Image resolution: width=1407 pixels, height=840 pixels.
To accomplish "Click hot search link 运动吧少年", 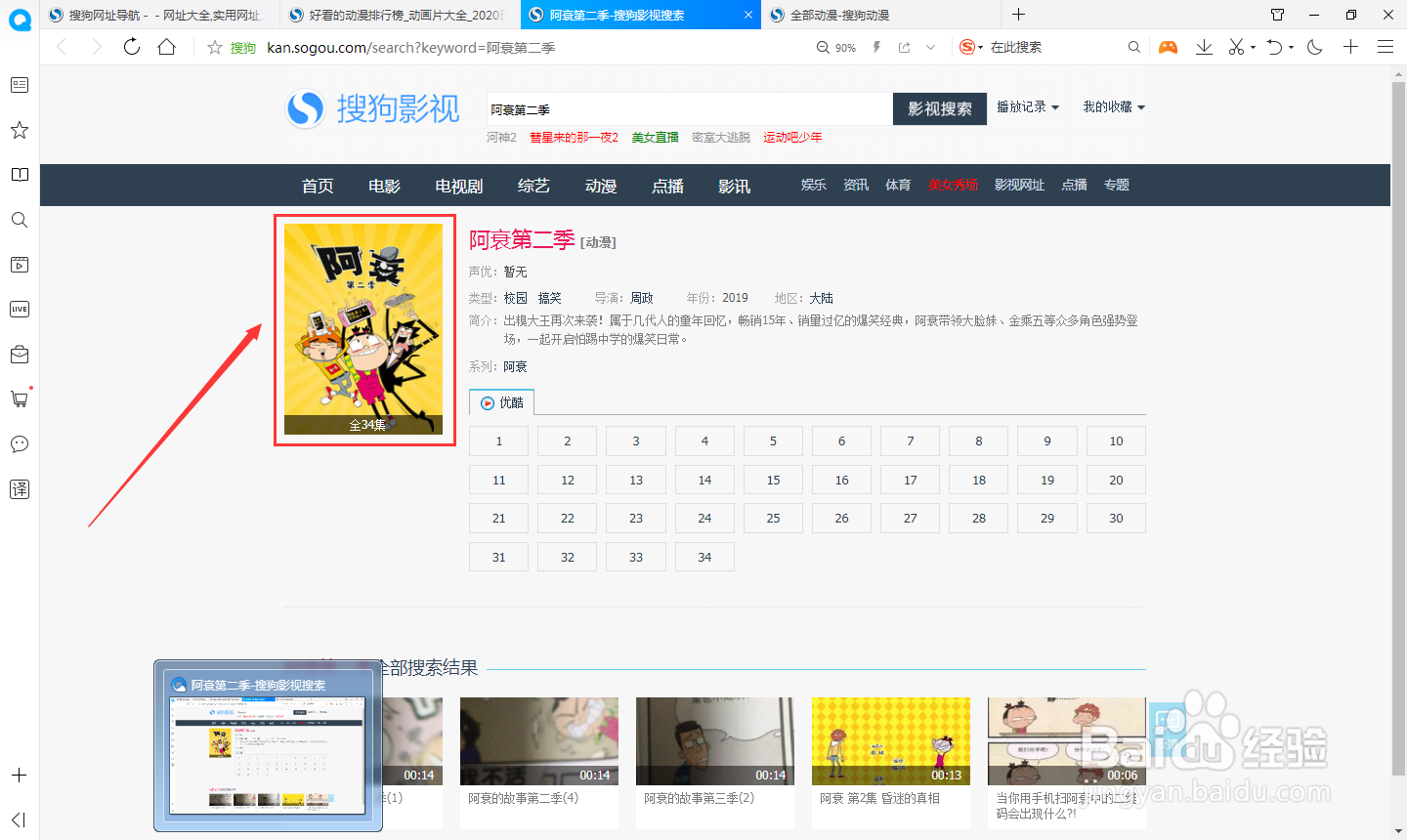I will tap(792, 138).
